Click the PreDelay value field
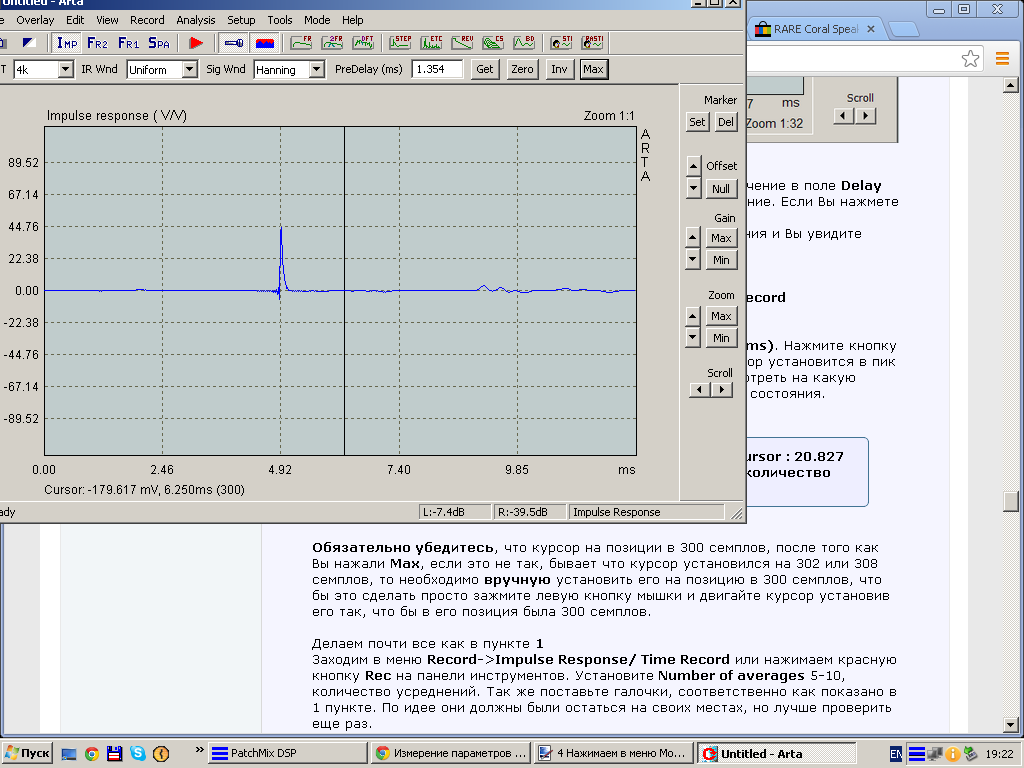This screenshot has height=768, width=1024. pyautogui.click(x=437, y=69)
